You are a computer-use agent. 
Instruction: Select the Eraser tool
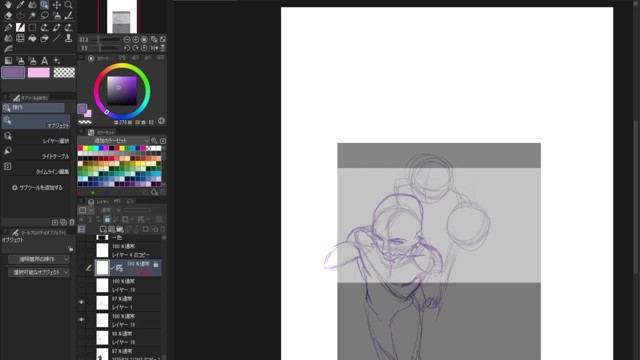(x=8, y=16)
